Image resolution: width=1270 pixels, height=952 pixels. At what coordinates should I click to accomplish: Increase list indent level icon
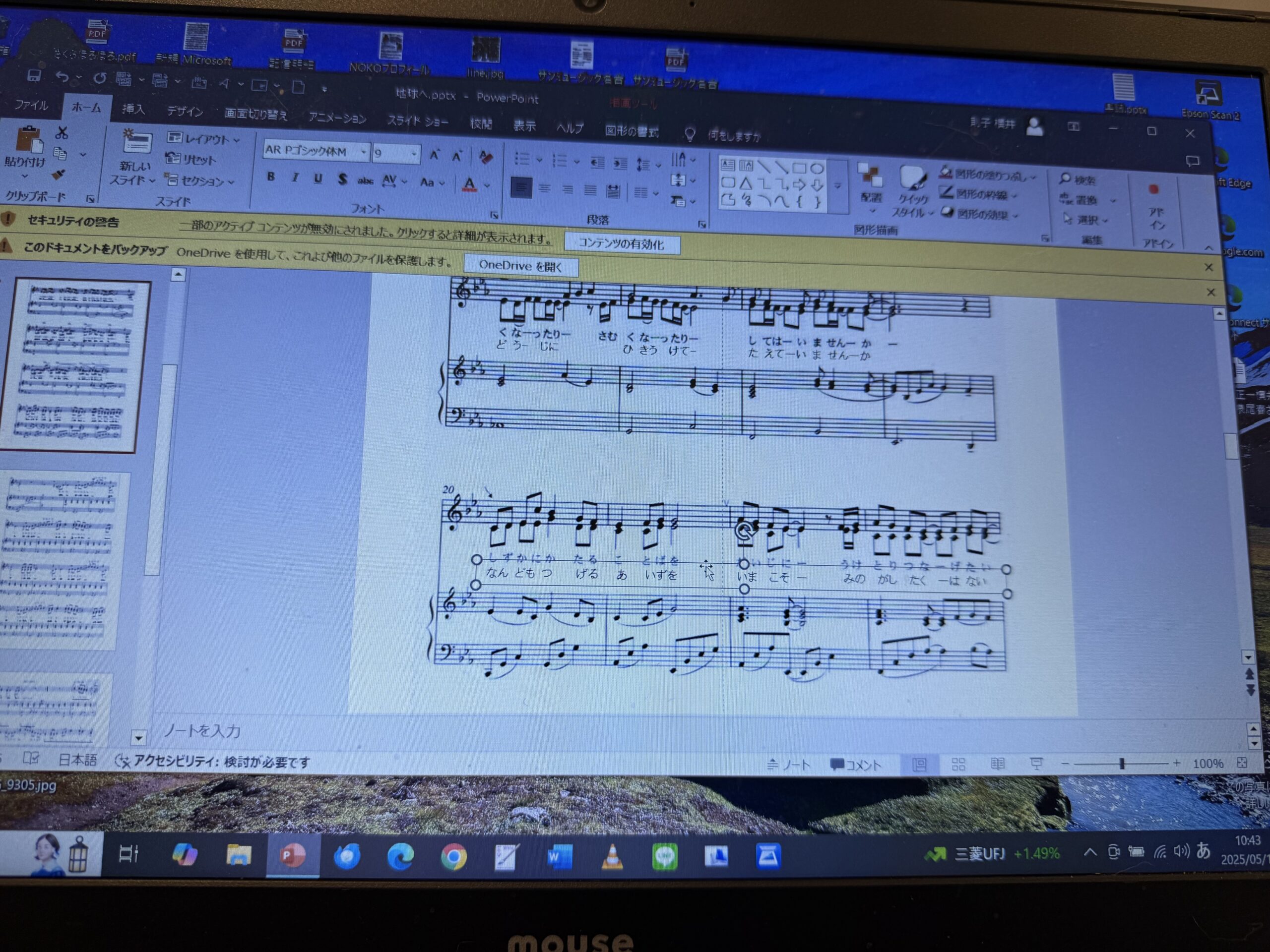click(x=620, y=164)
